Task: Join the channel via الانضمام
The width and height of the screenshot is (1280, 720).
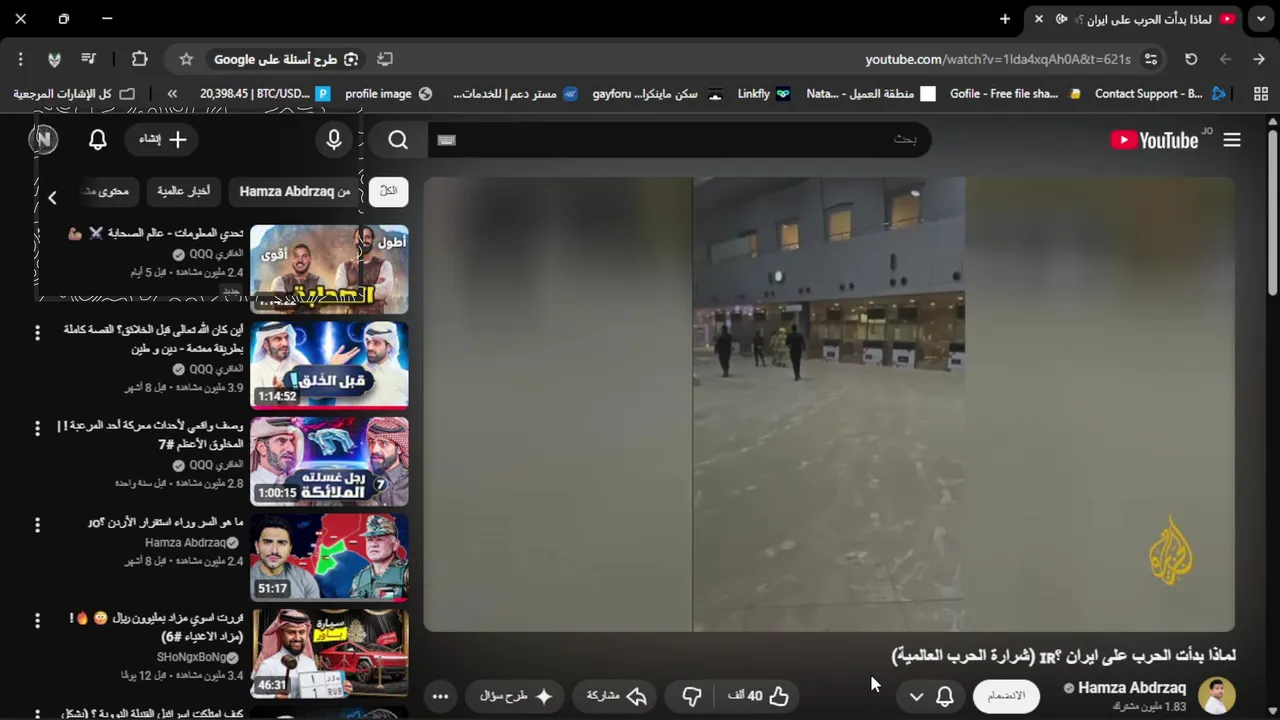Action: click(1006, 696)
